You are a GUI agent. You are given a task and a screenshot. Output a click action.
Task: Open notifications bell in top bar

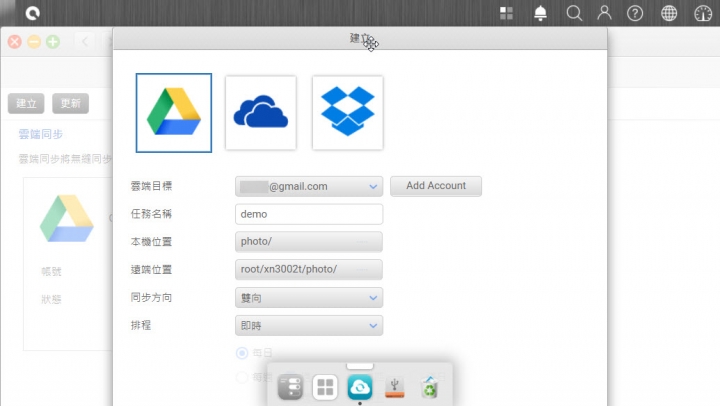540,13
